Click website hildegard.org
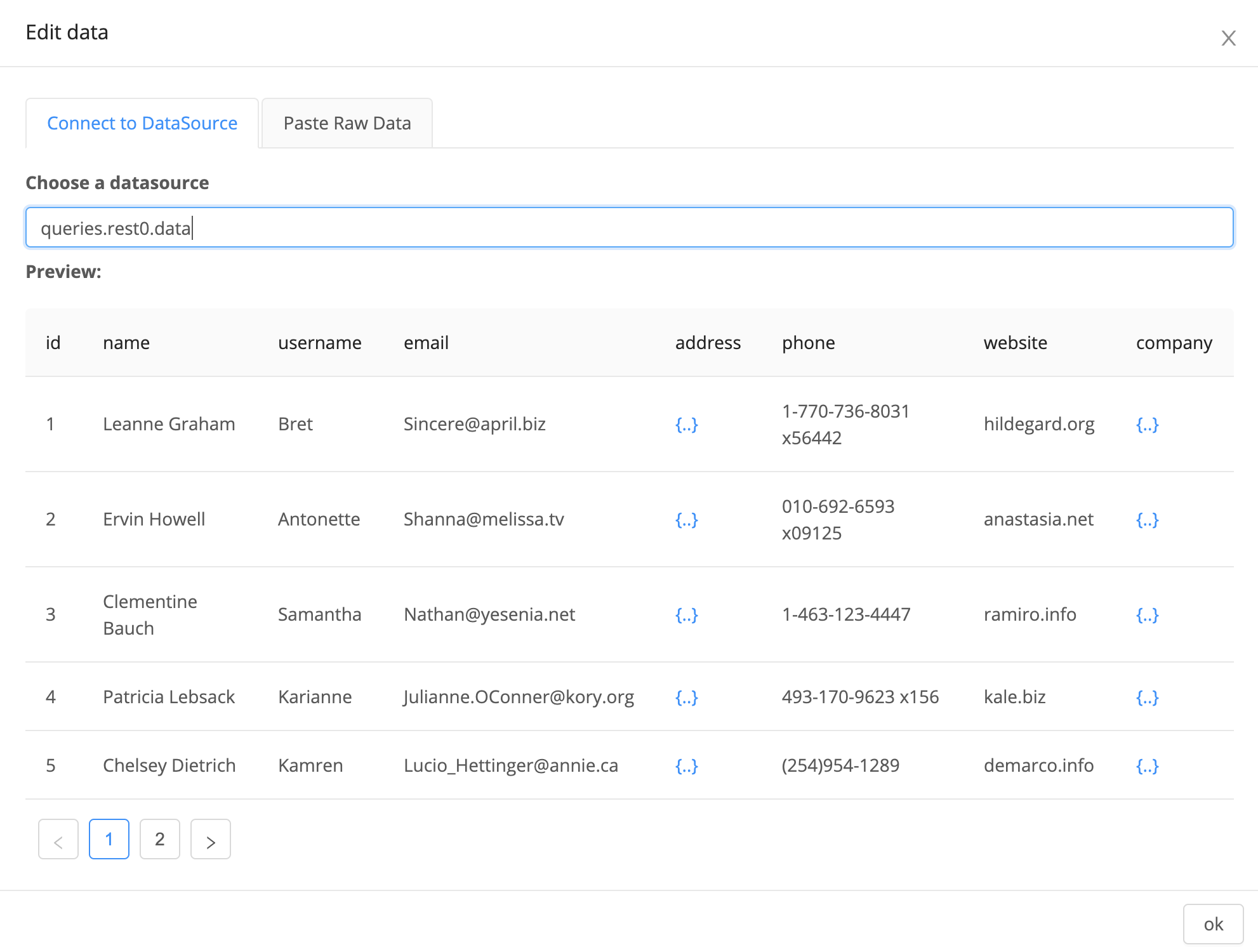Image resolution: width=1258 pixels, height=952 pixels. pos(1039,424)
